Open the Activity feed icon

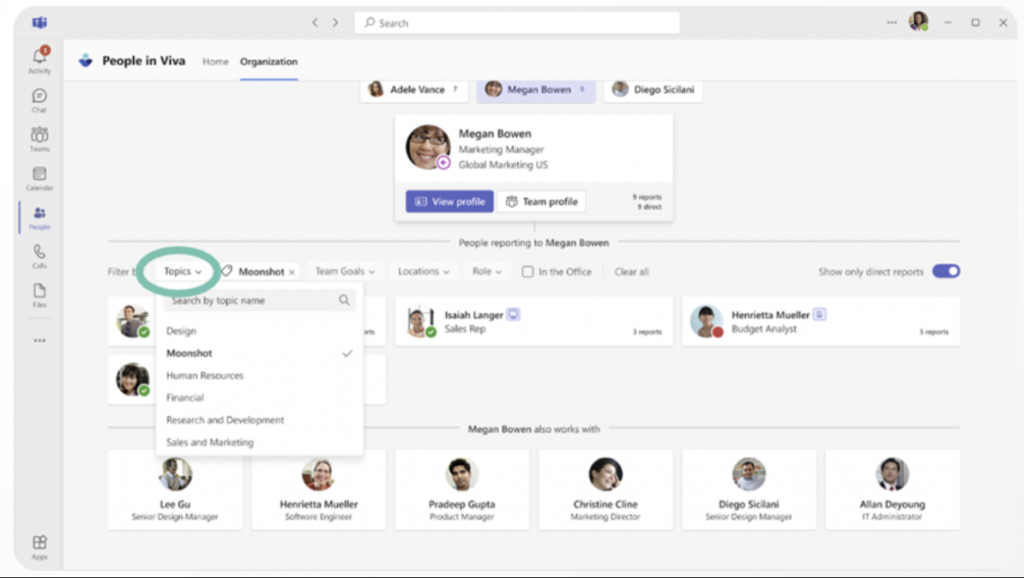(x=39, y=55)
